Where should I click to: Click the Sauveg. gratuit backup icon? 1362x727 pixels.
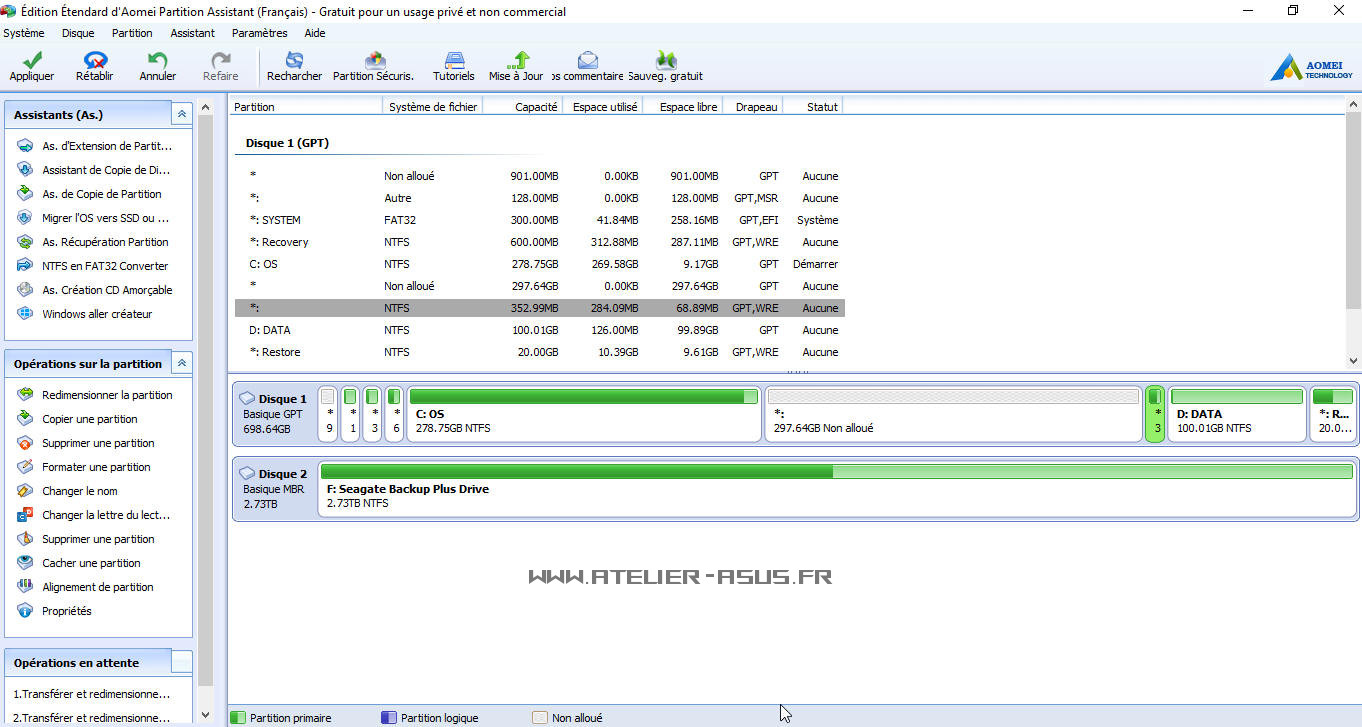tap(665, 61)
